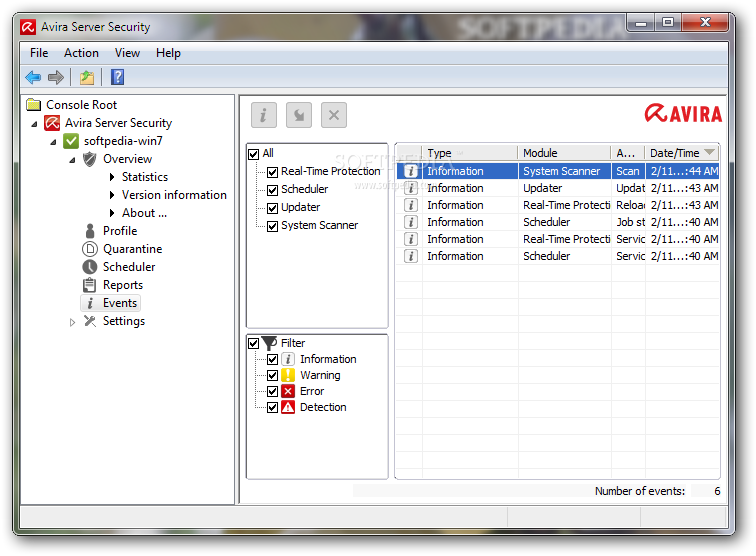Click the Forward arrow toolbar icon
The width and height of the screenshot is (756, 556).
coord(56,77)
